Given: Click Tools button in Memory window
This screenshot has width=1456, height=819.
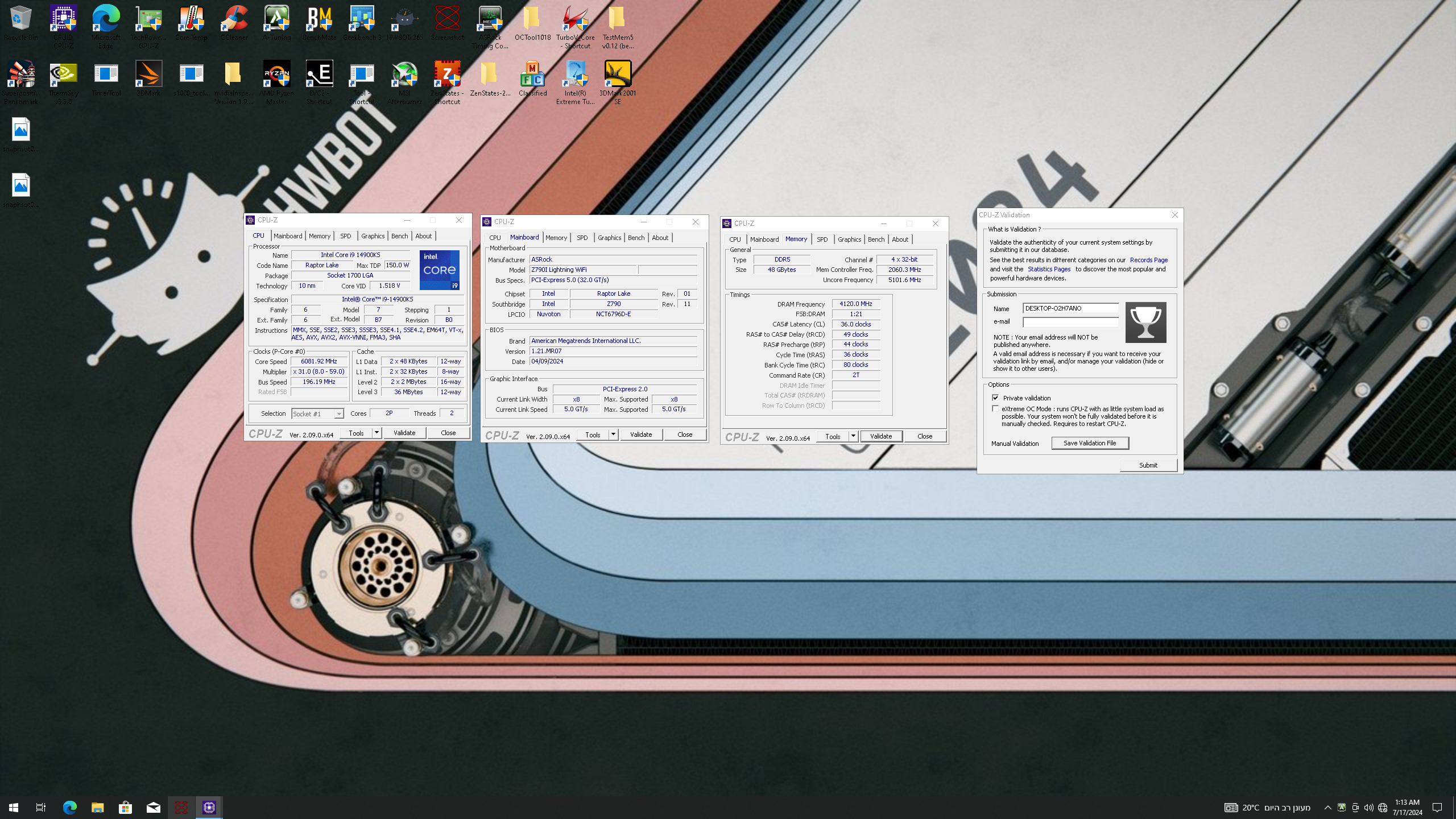Looking at the screenshot, I should (833, 436).
